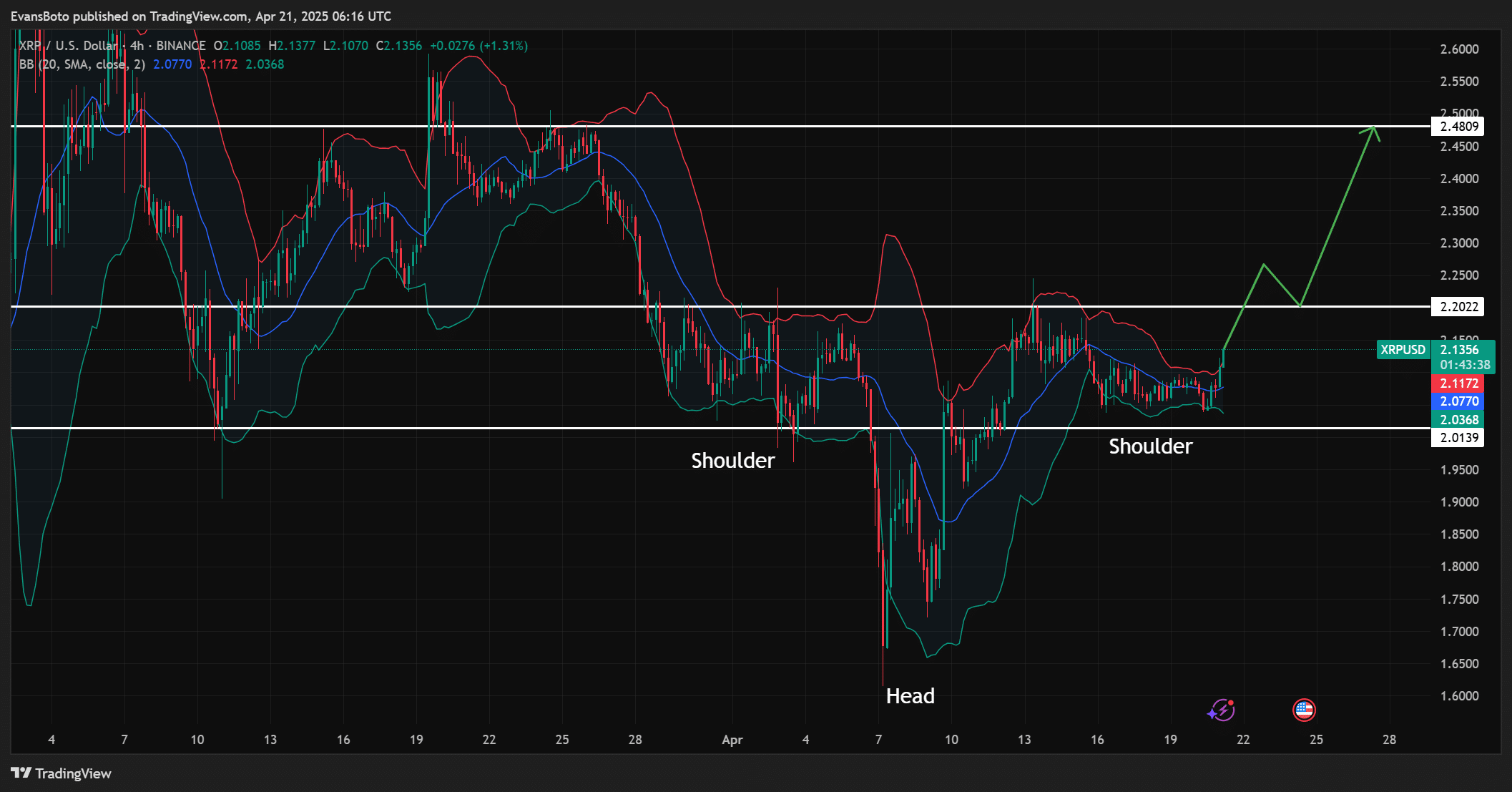1512x792 pixels.
Task: Click the 2.1356 current price countdown label
Action: pos(1465,357)
